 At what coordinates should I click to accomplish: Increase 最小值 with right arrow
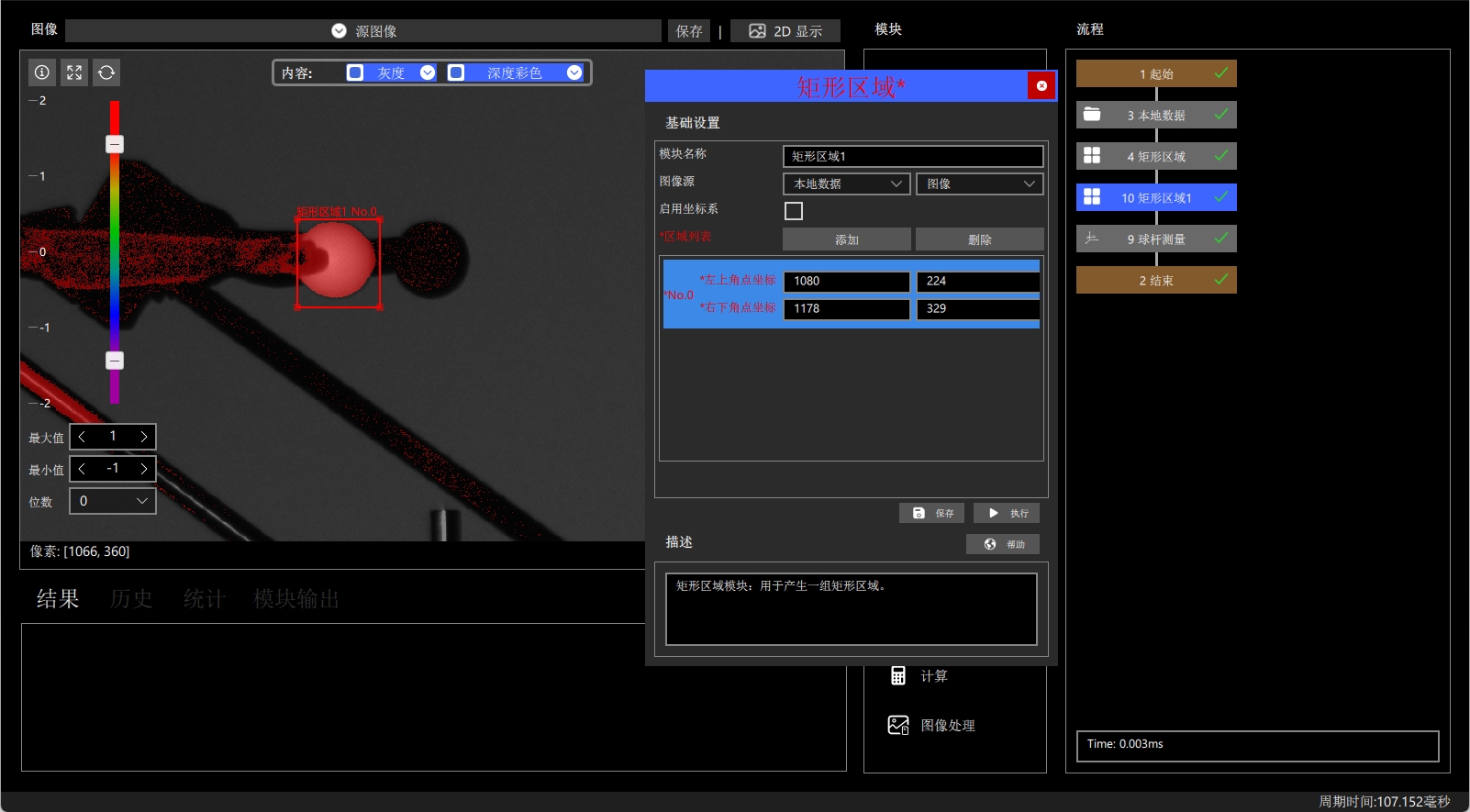pos(144,469)
